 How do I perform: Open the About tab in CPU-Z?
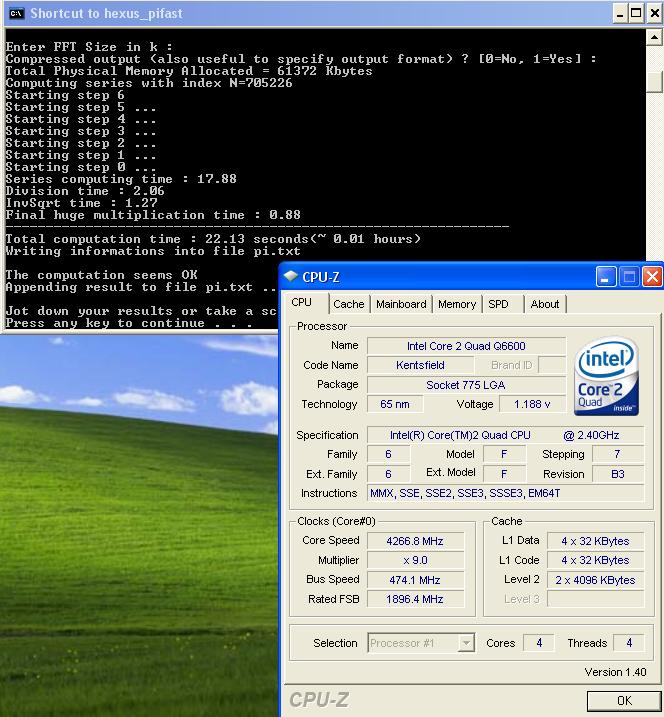(545, 304)
